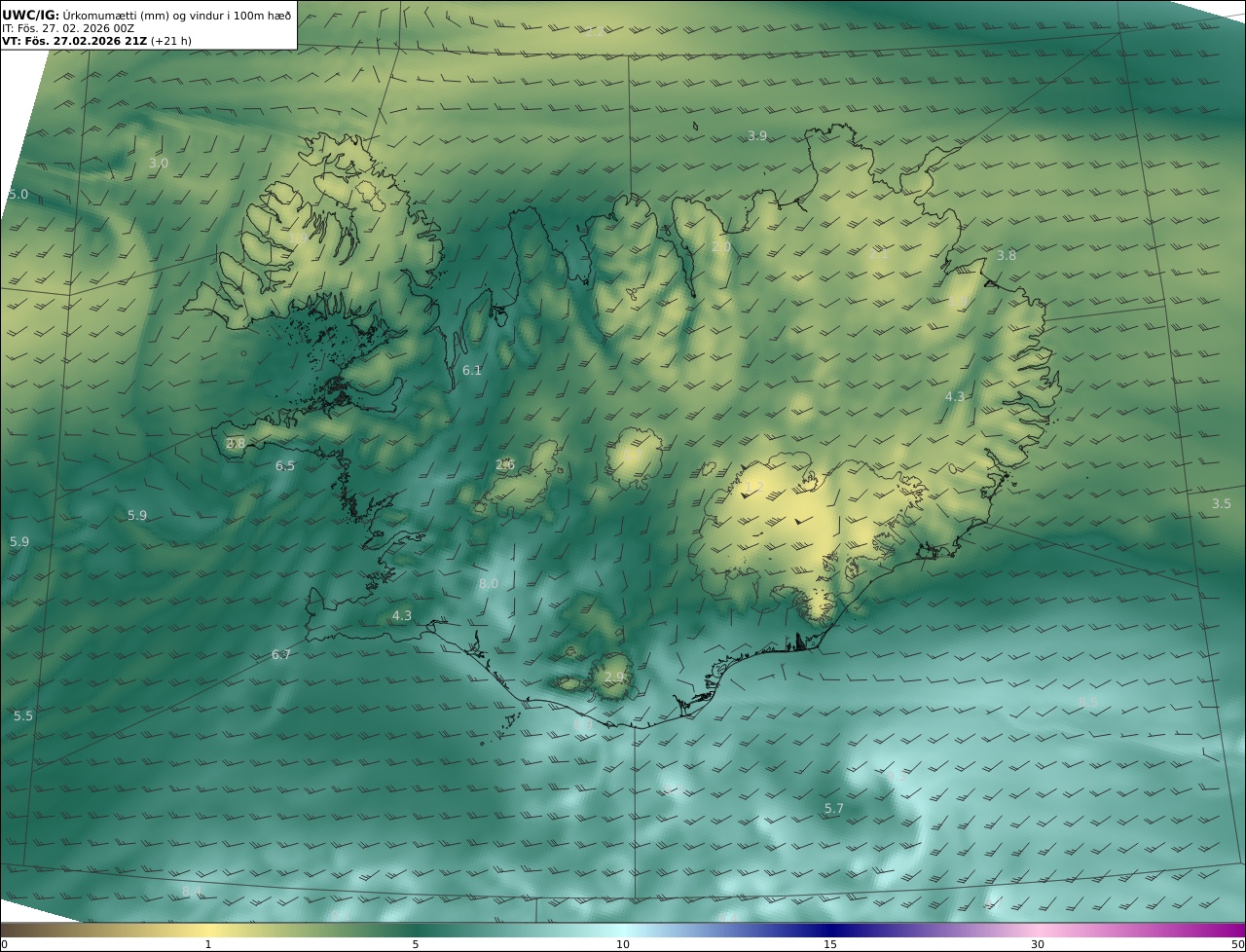This screenshot has height=952, width=1246.
Task: Click the 3.9 value off the north coast
Action: pos(757,135)
